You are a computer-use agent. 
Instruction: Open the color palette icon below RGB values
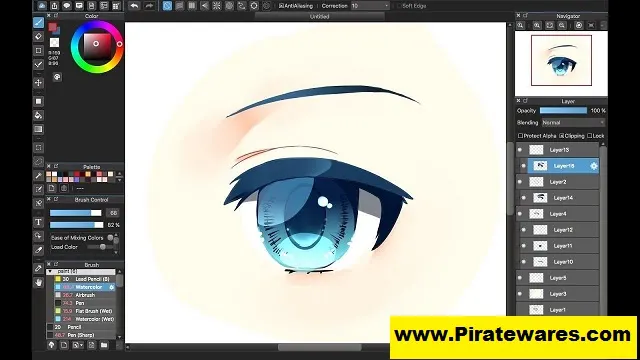[x=57, y=77]
